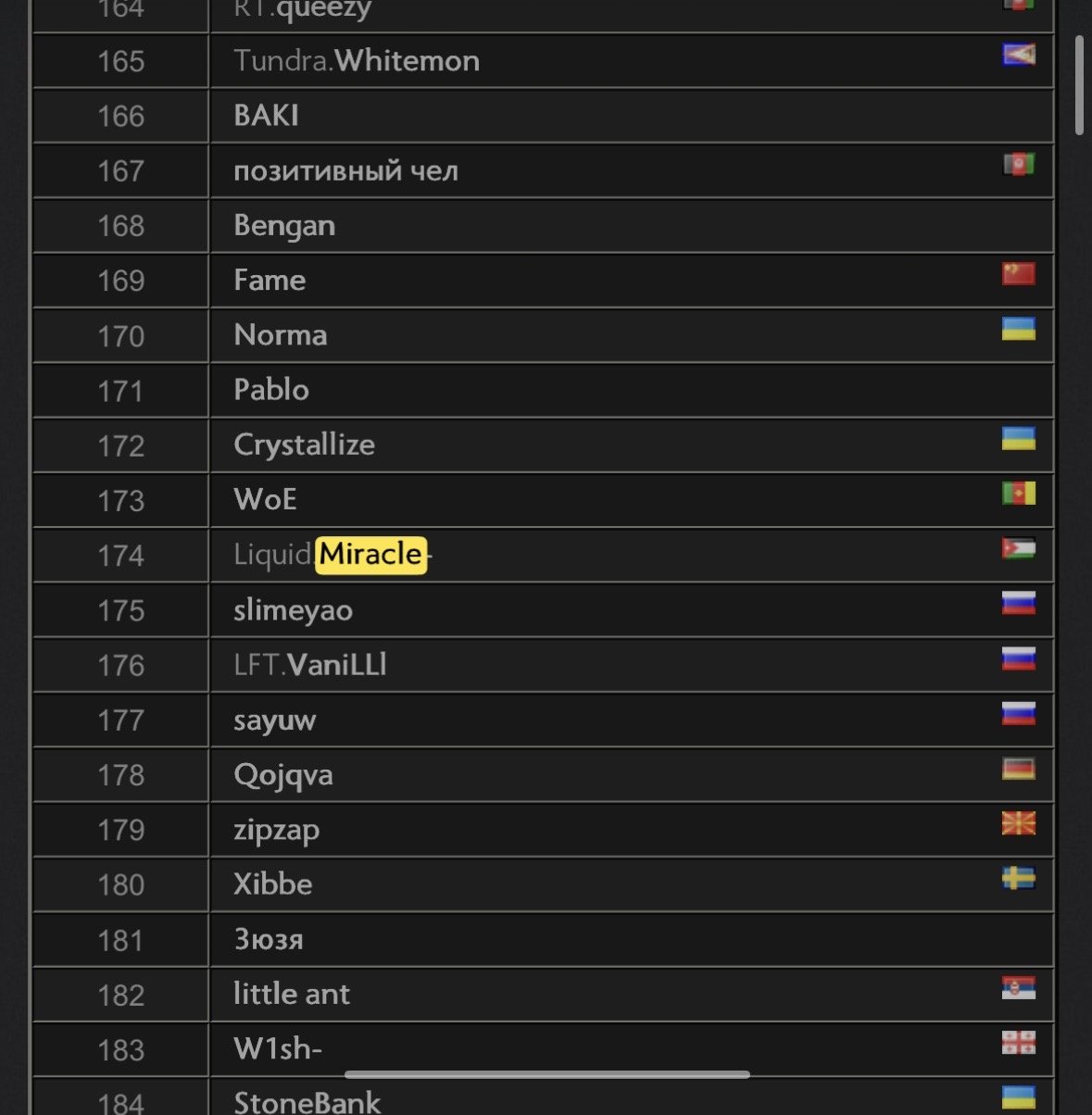Click the flag in Tundra.Whitemon's row

tap(1018, 55)
